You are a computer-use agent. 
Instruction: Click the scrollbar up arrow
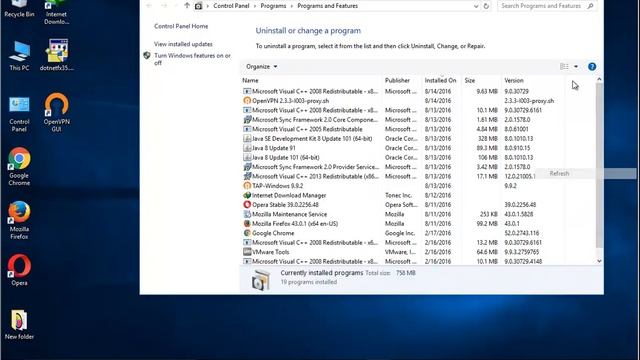[x=599, y=79]
